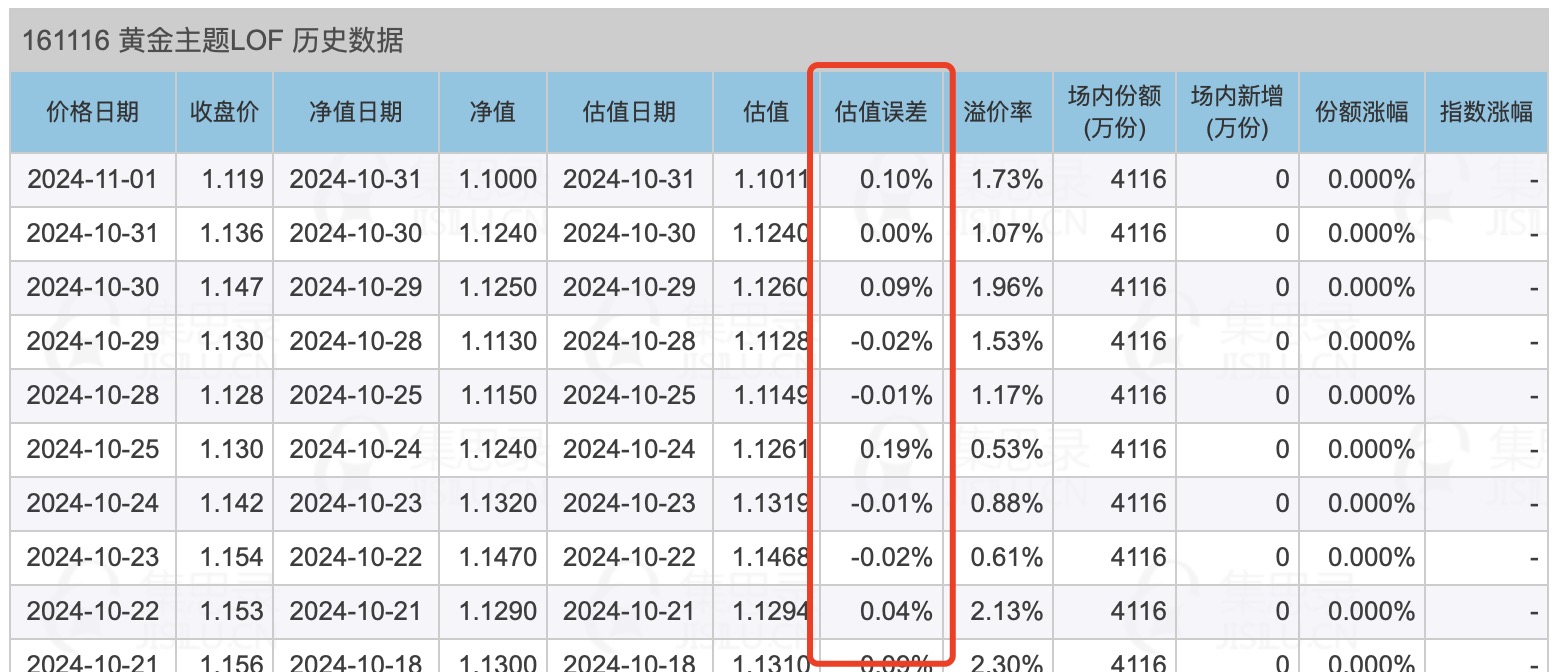This screenshot has height=672, width=1556.
Task: Click the 场内份额(万份) column header
Action: [x=1114, y=112]
